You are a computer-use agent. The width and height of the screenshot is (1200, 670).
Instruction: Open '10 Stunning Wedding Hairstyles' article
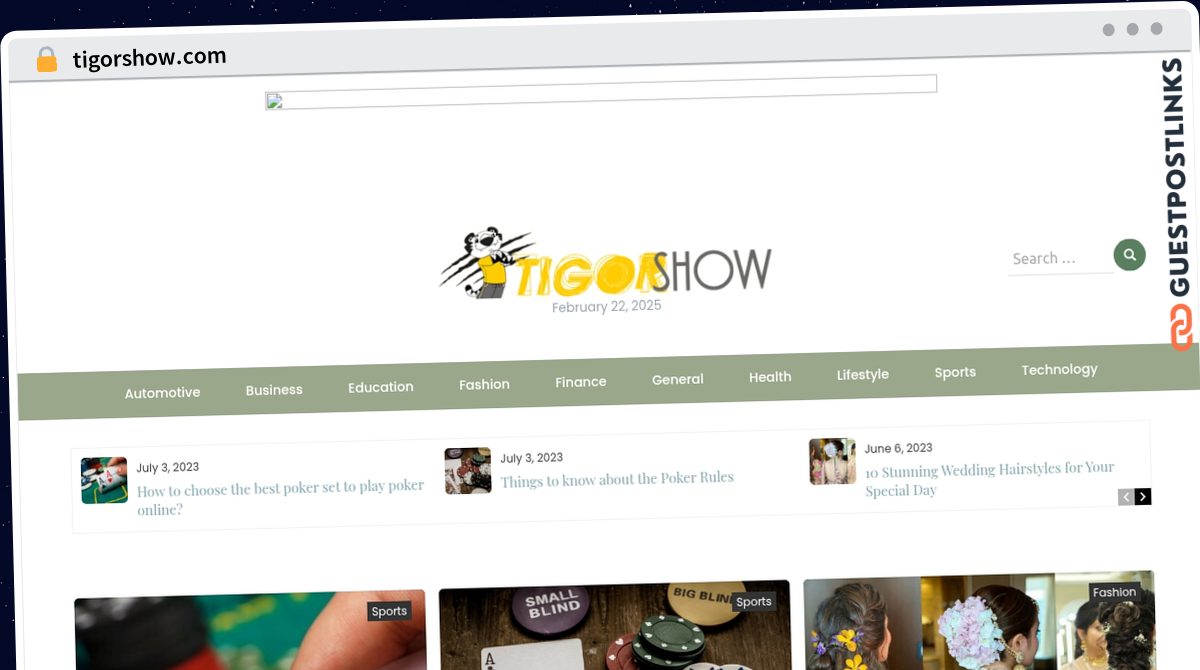990,479
